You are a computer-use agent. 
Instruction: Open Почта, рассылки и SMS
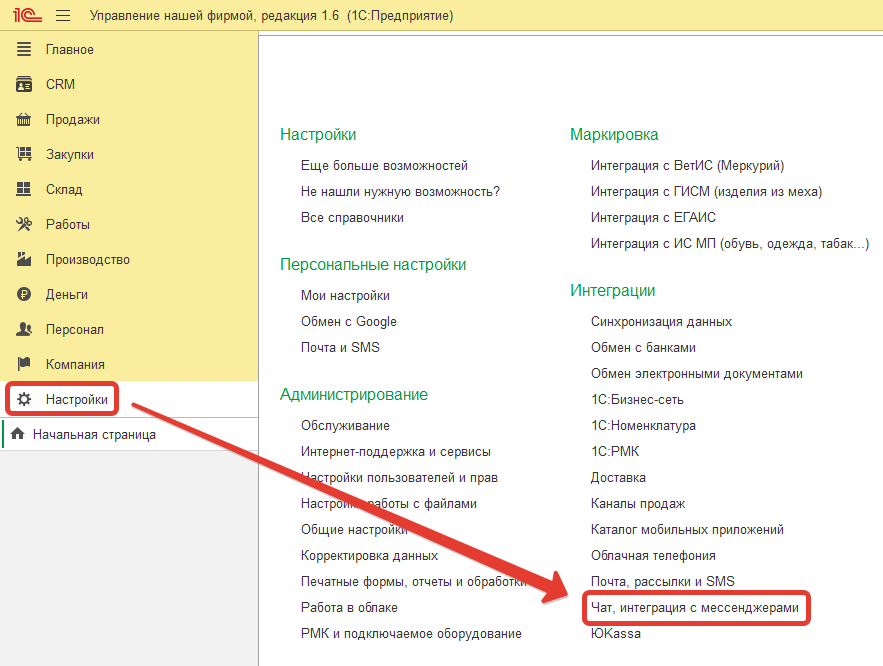tap(663, 581)
